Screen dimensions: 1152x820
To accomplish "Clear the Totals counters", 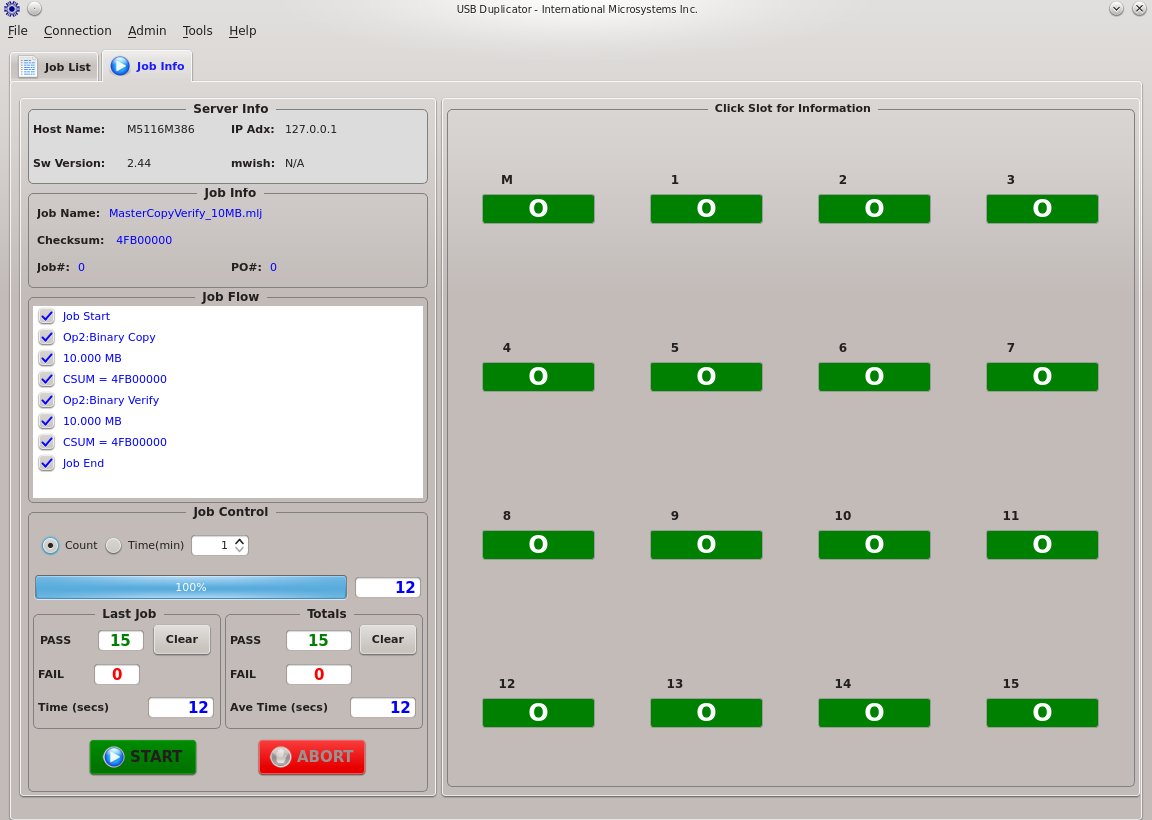I will [388, 639].
